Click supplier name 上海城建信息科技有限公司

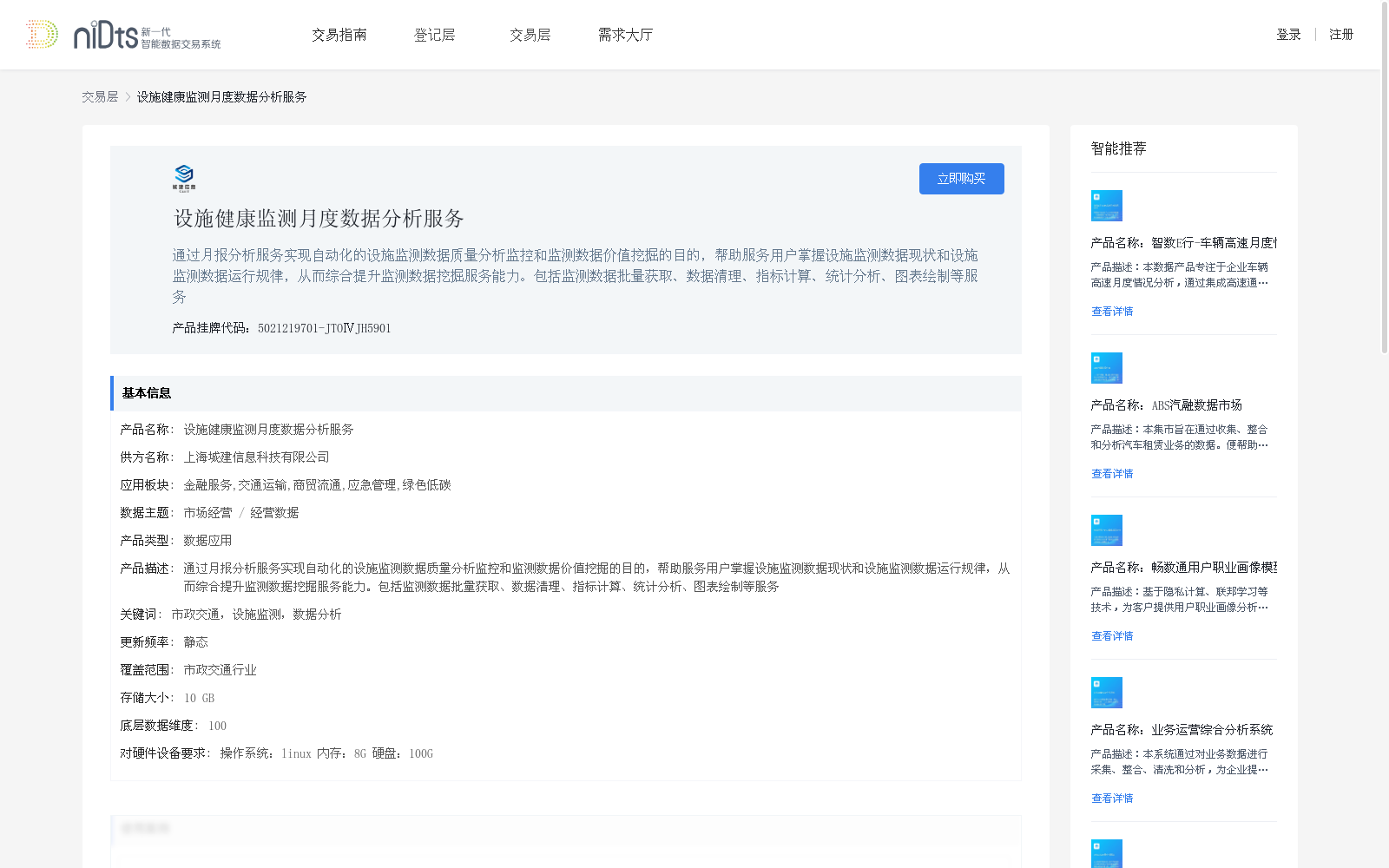click(256, 457)
